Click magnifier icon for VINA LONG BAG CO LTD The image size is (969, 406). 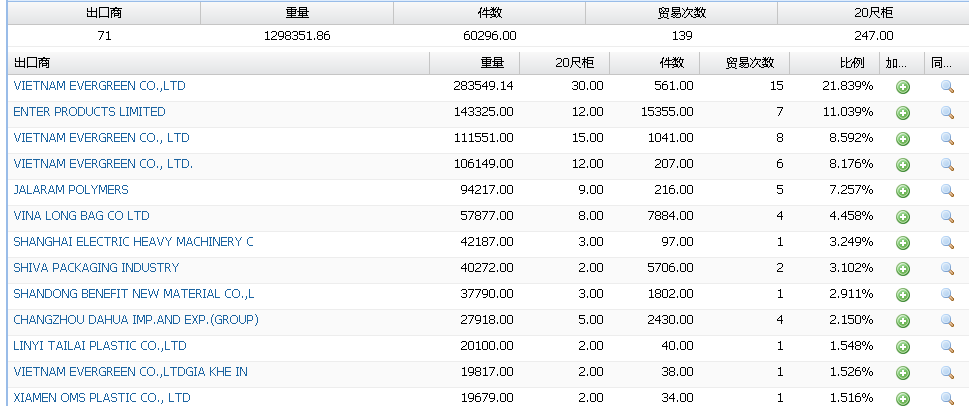(947, 217)
